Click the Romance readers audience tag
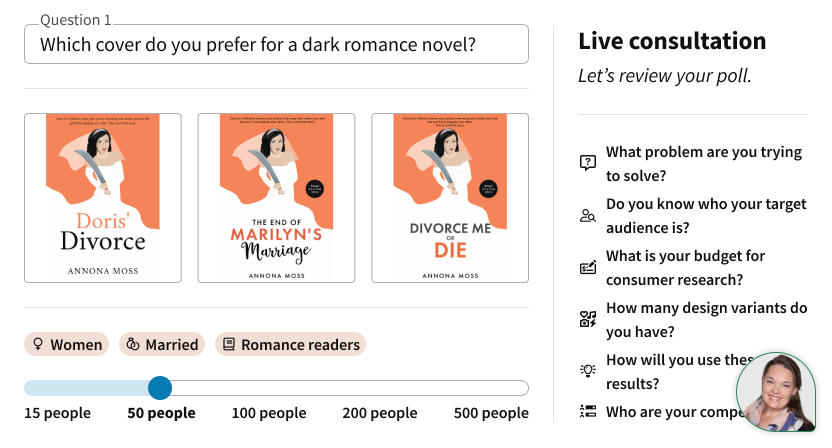 point(290,344)
